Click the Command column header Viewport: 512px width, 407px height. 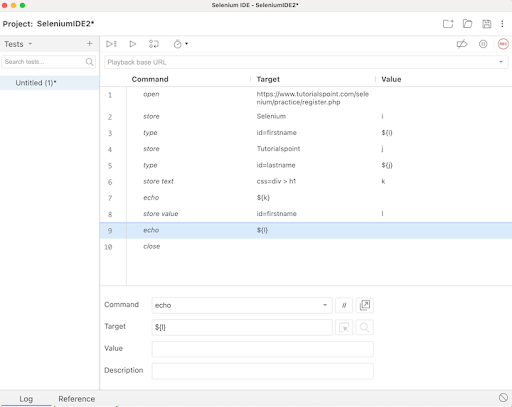150,79
